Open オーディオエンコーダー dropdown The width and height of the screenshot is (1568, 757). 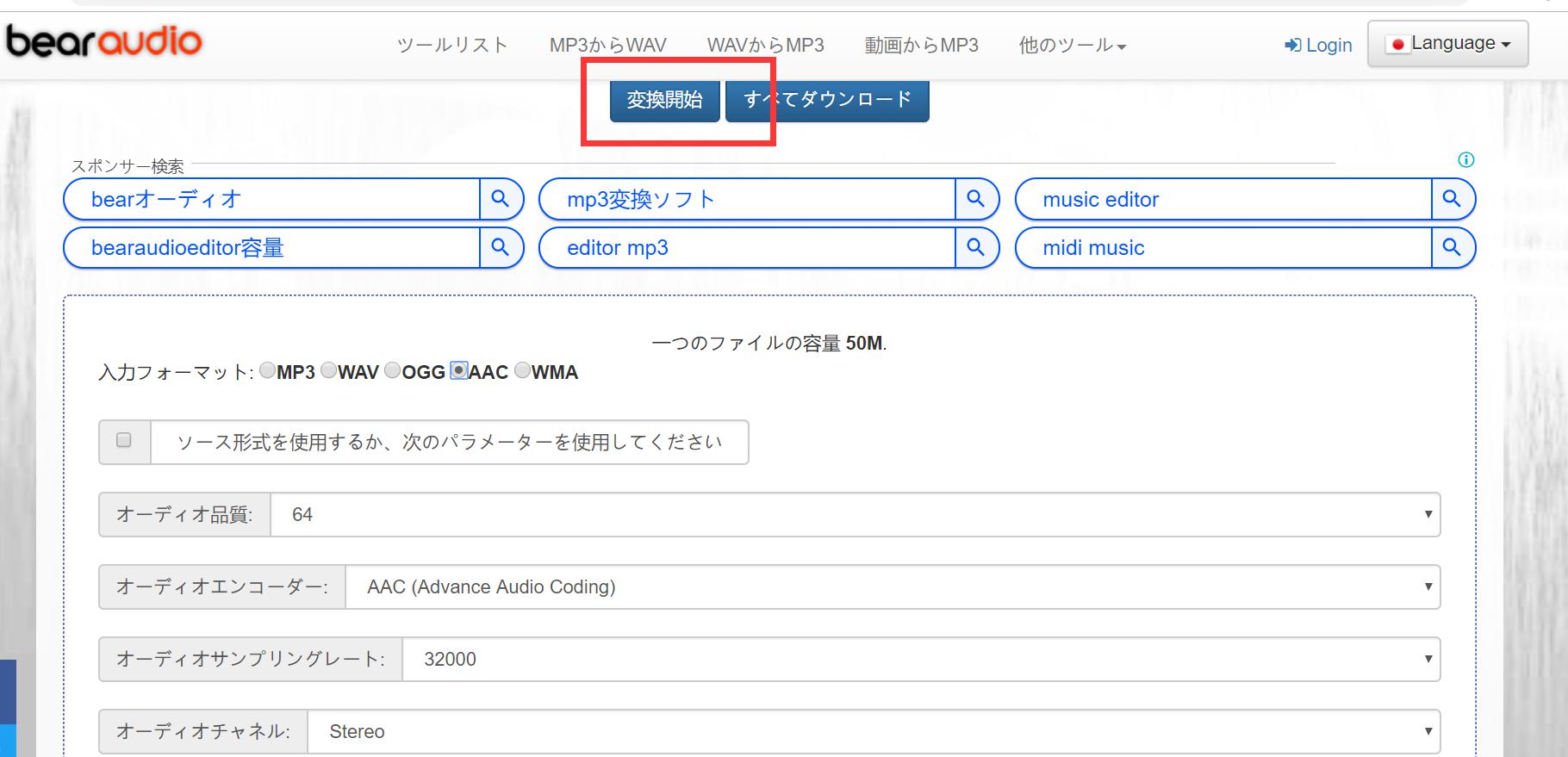pyautogui.click(x=893, y=586)
